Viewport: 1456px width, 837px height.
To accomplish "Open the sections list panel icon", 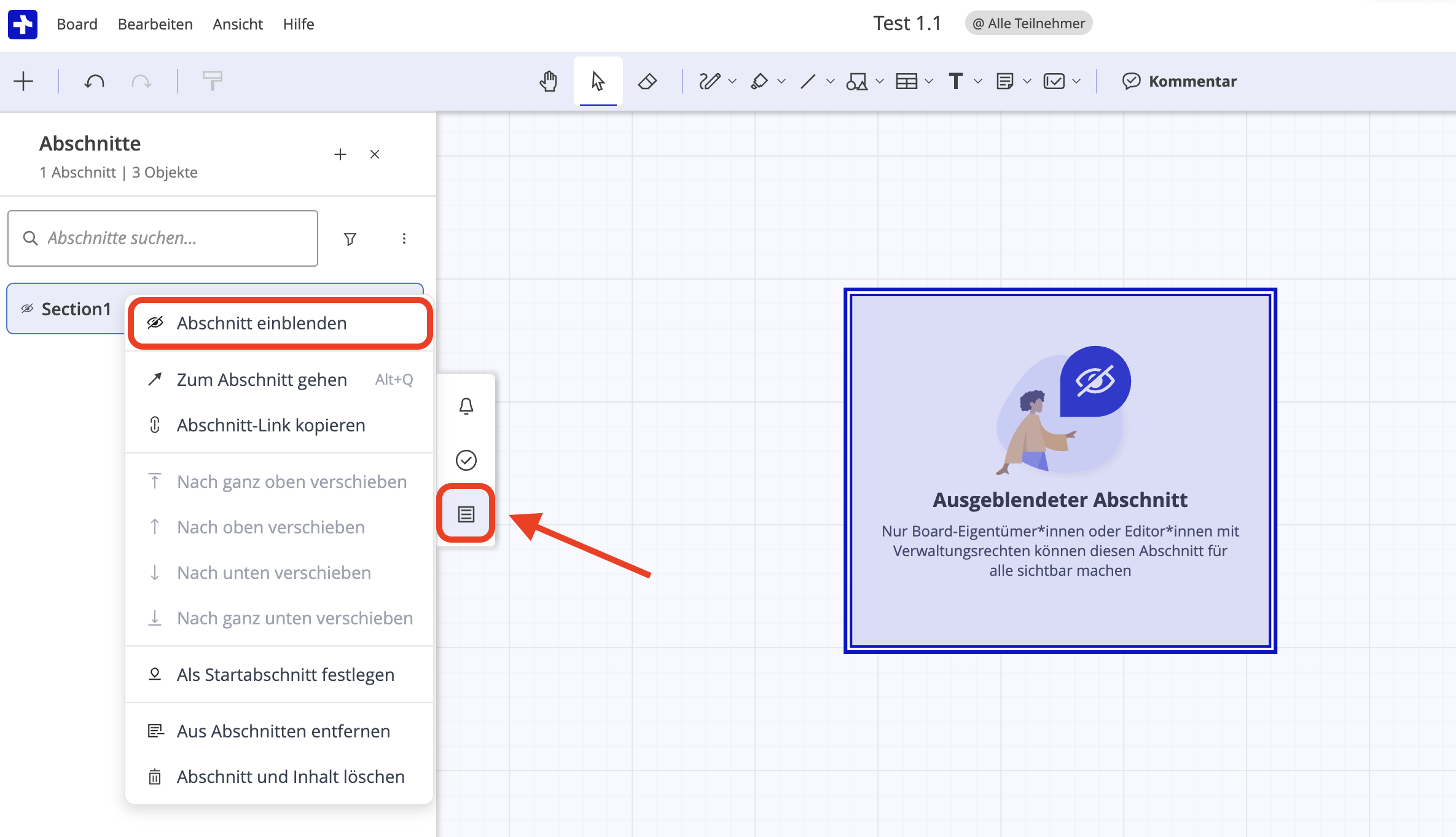I will click(x=466, y=514).
